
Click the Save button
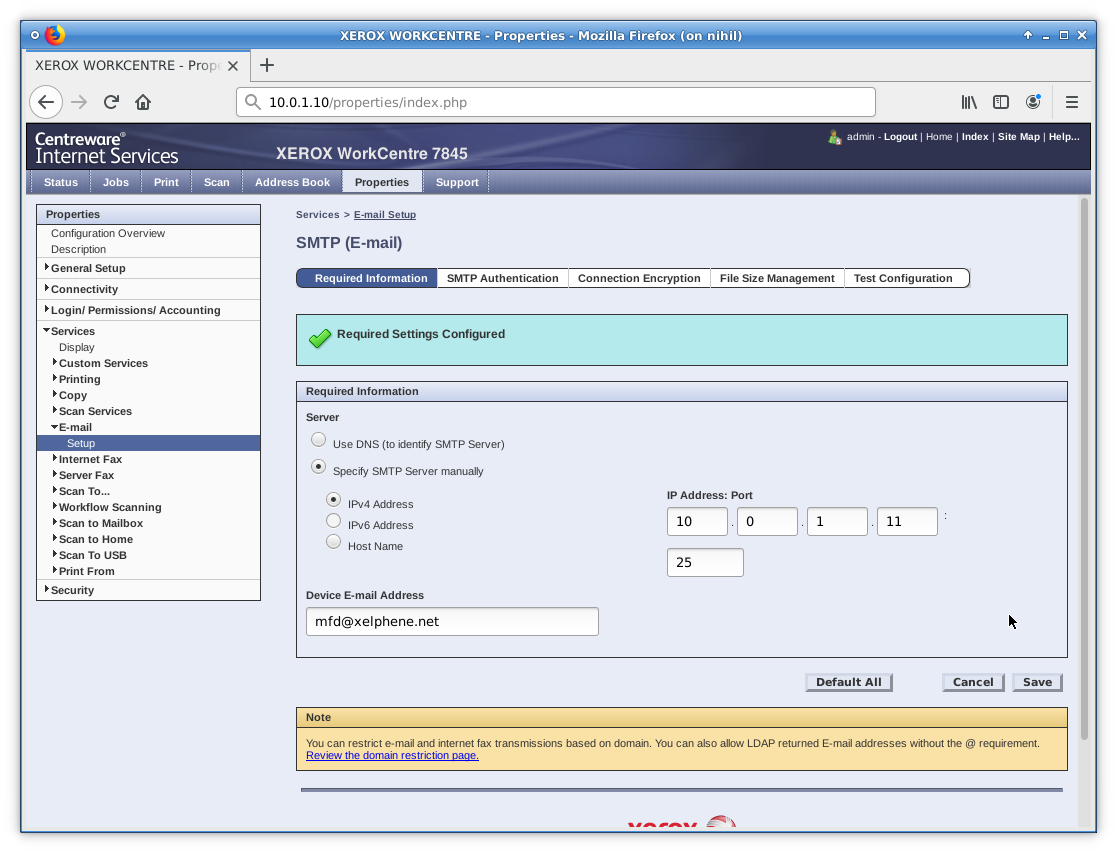tap(1037, 682)
